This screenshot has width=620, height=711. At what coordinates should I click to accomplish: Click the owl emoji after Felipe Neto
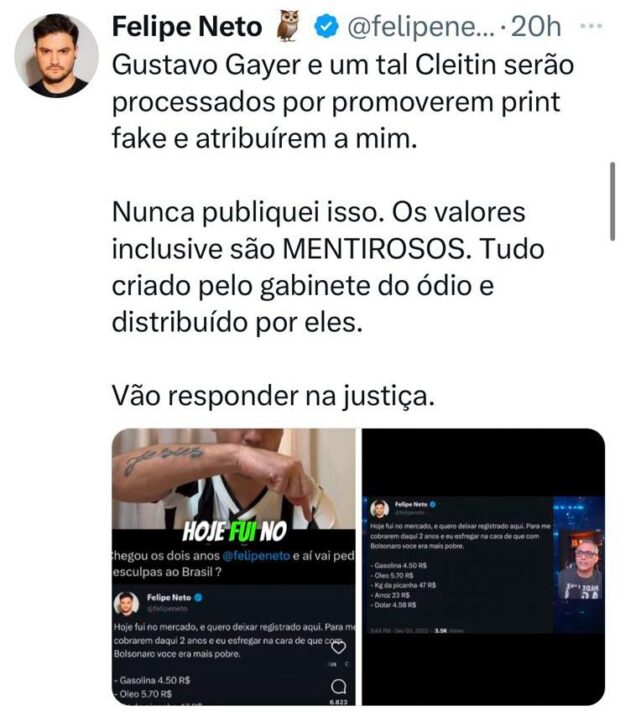(288, 26)
